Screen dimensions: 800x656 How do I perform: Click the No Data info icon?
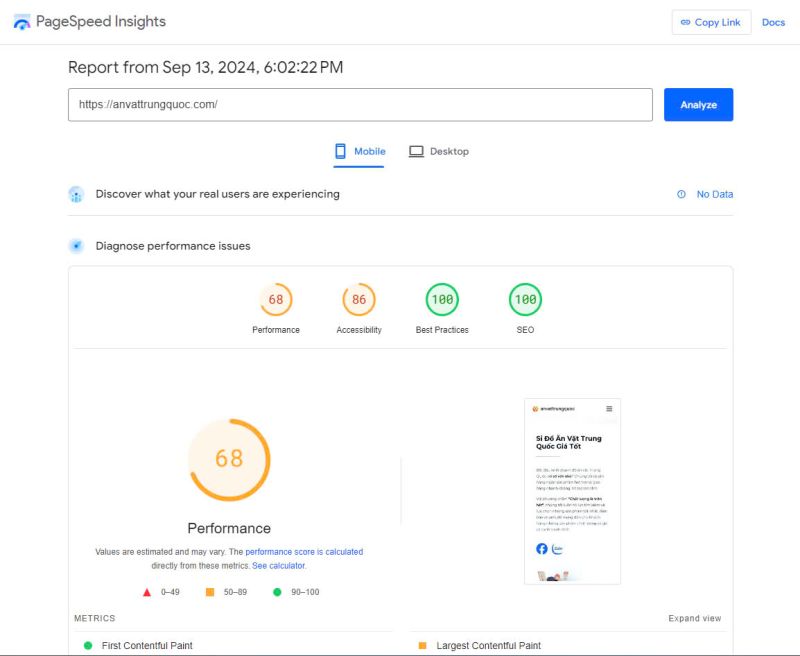tap(681, 194)
